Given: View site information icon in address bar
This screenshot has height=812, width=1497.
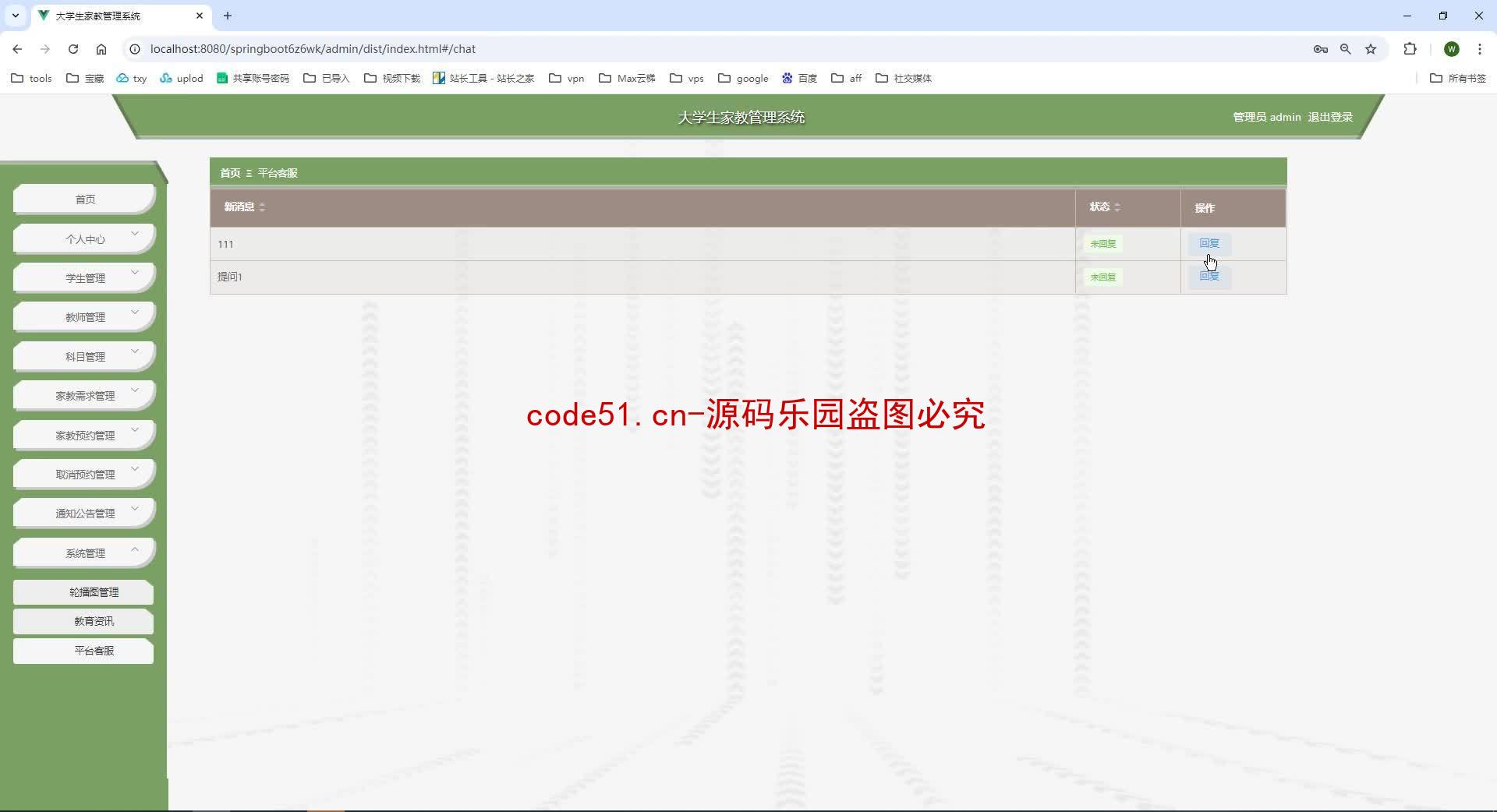Looking at the screenshot, I should pos(135,48).
